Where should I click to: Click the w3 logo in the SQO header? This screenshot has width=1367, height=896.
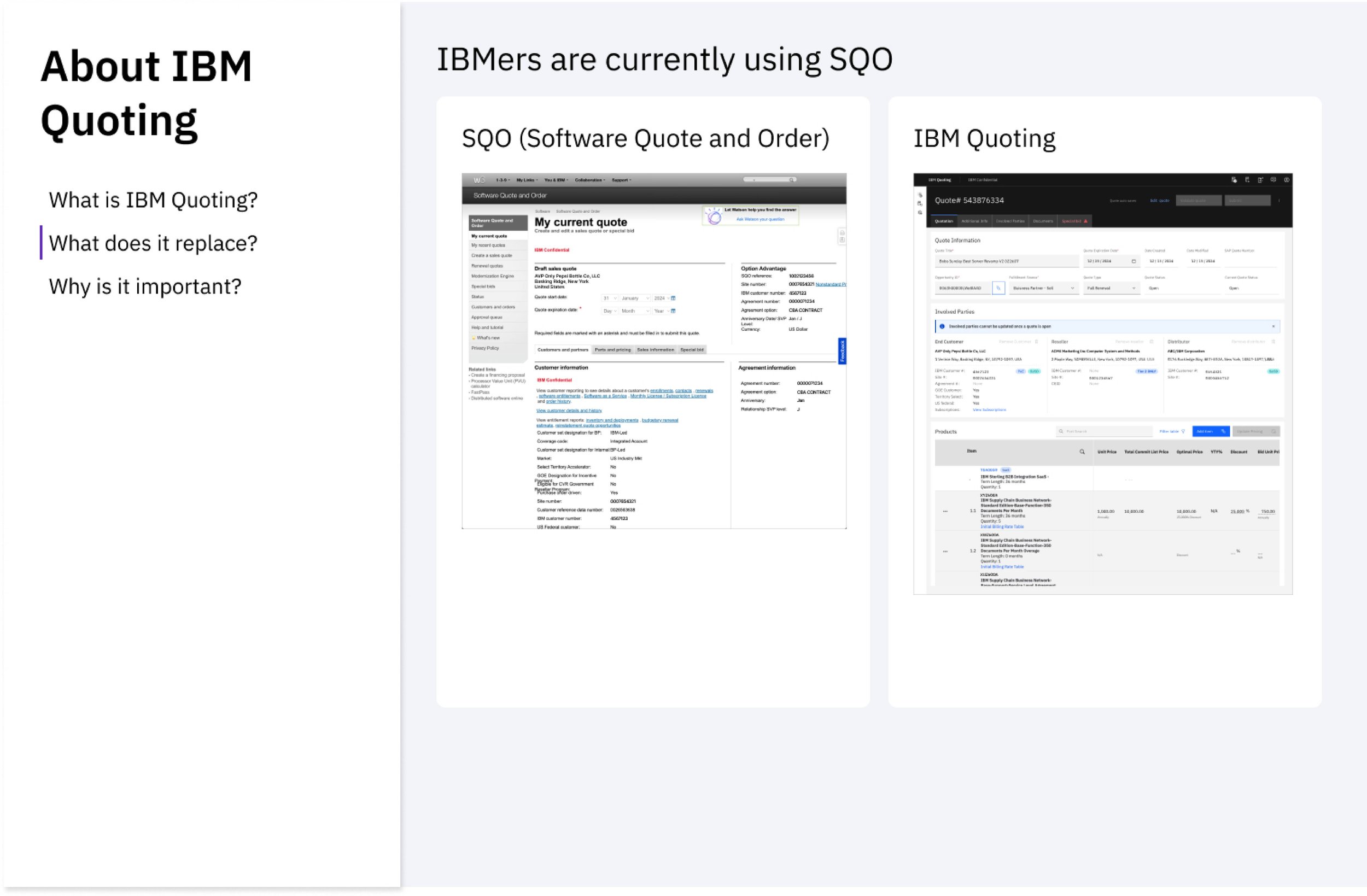click(479, 180)
